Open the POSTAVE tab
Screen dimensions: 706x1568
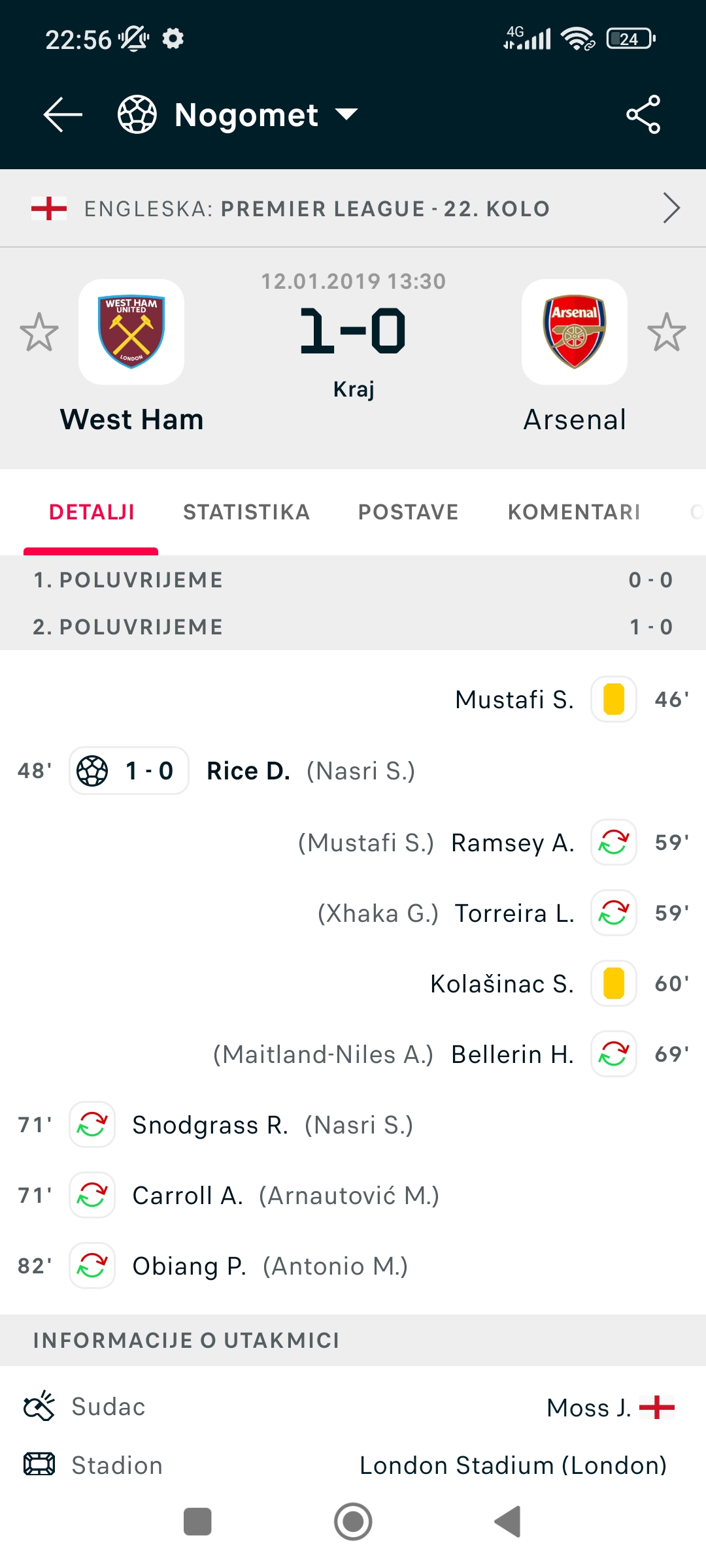coord(408,512)
